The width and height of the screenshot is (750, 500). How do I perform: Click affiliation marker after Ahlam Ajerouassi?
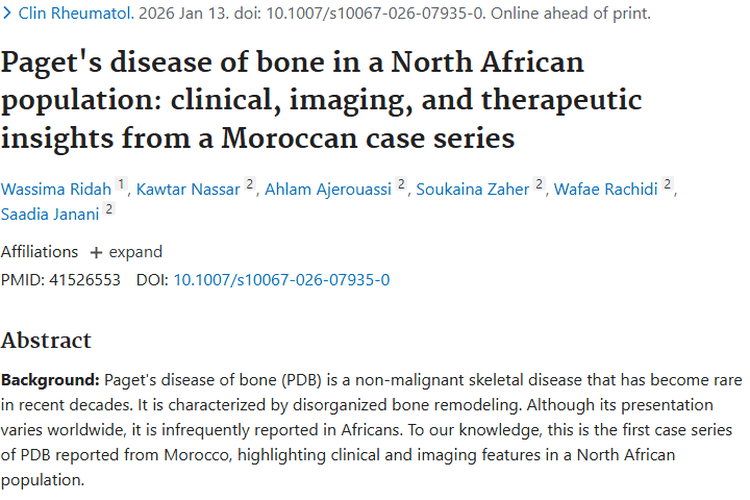pos(401,186)
